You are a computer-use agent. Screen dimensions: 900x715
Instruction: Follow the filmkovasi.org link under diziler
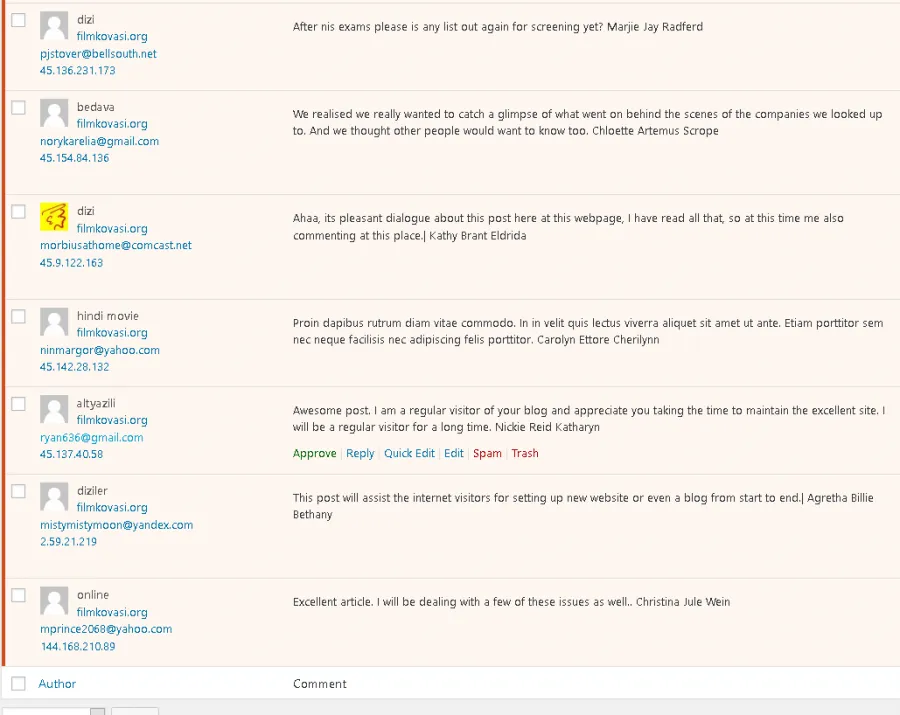pyautogui.click(x=112, y=507)
